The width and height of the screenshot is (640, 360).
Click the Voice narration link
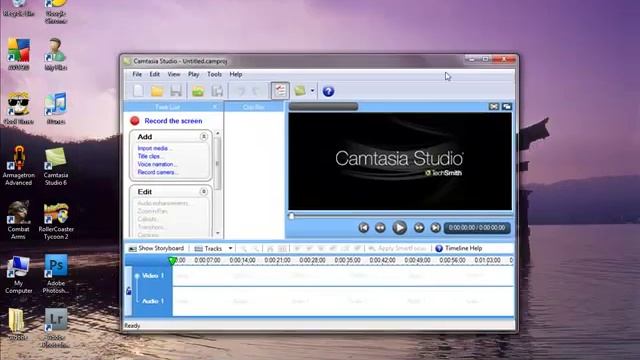pos(156,164)
